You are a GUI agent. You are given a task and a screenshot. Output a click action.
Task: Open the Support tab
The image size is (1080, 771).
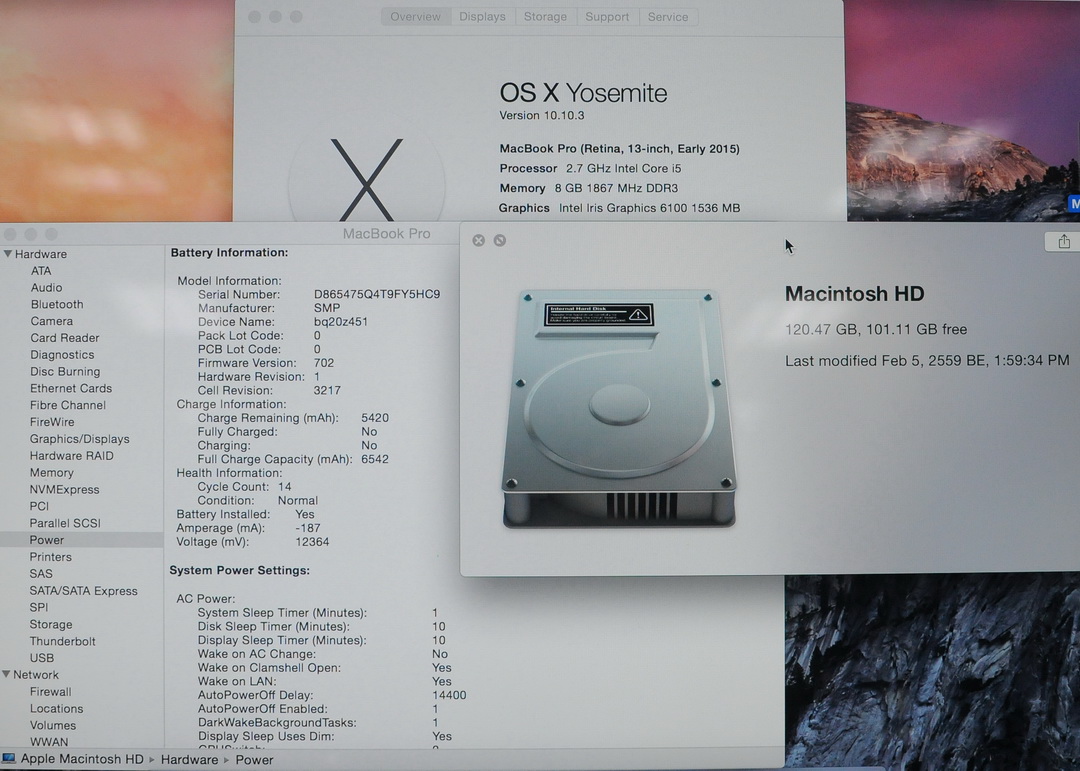607,17
